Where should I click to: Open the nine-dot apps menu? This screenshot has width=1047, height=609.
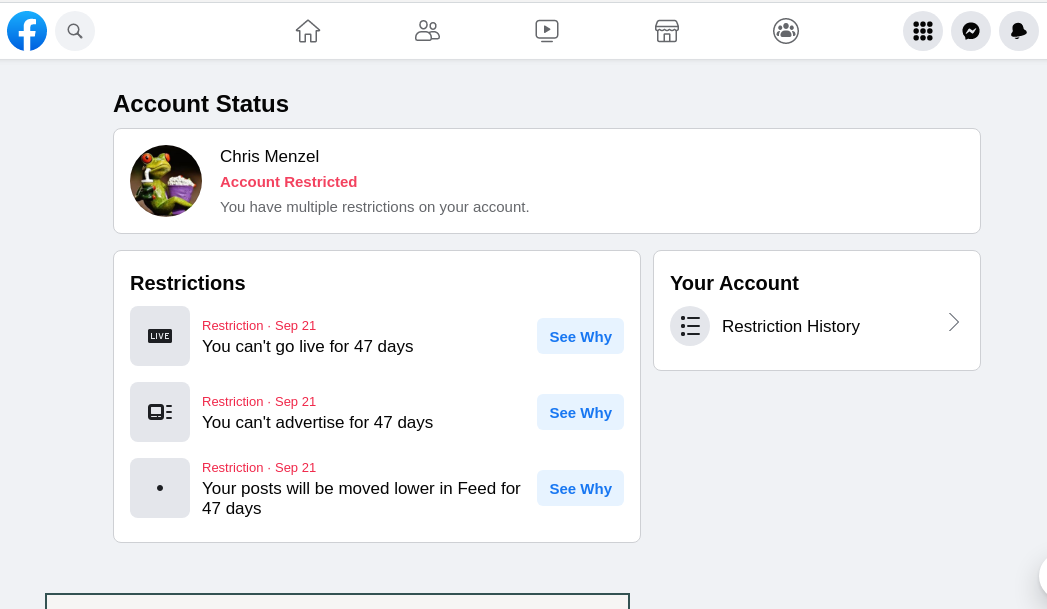point(922,31)
